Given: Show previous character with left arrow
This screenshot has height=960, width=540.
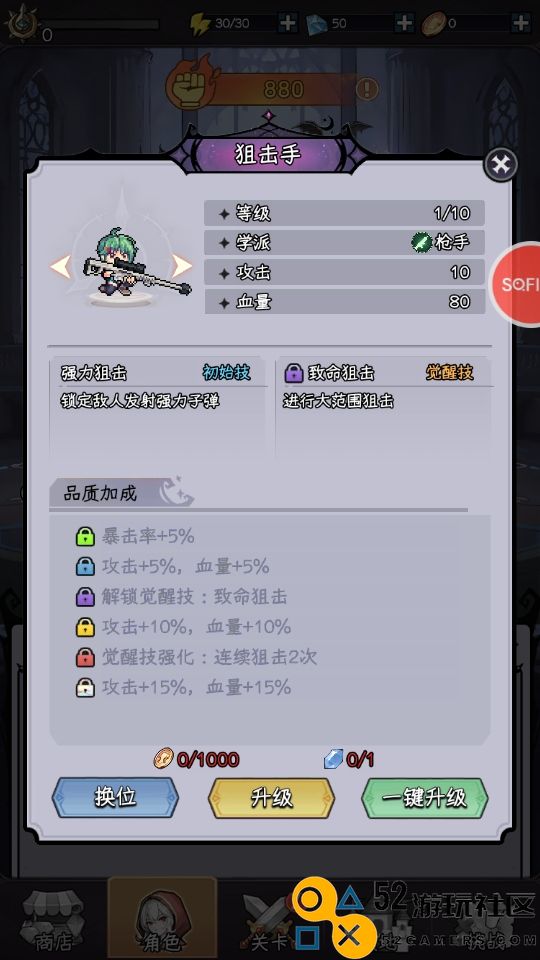Looking at the screenshot, I should 60,266.
